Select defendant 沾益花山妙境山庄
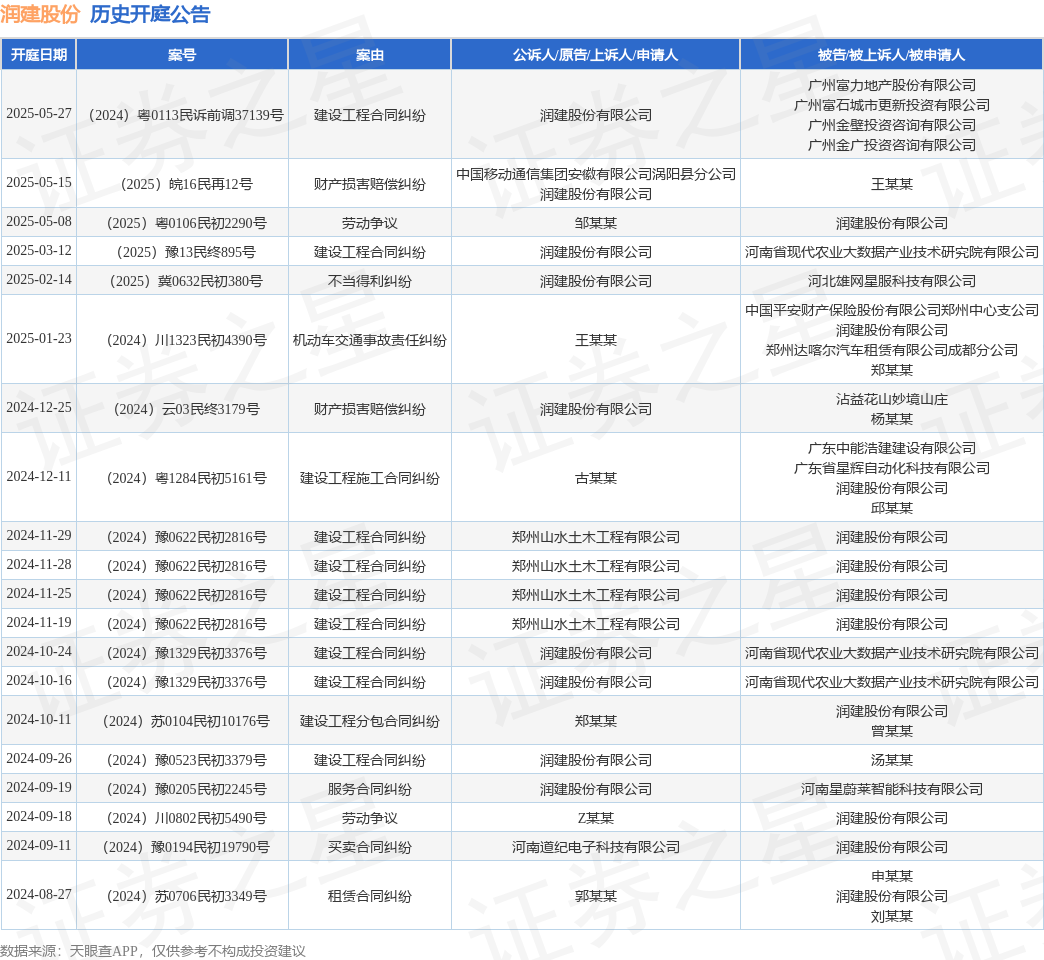Viewport: 1044px width, 960px height. click(892, 399)
